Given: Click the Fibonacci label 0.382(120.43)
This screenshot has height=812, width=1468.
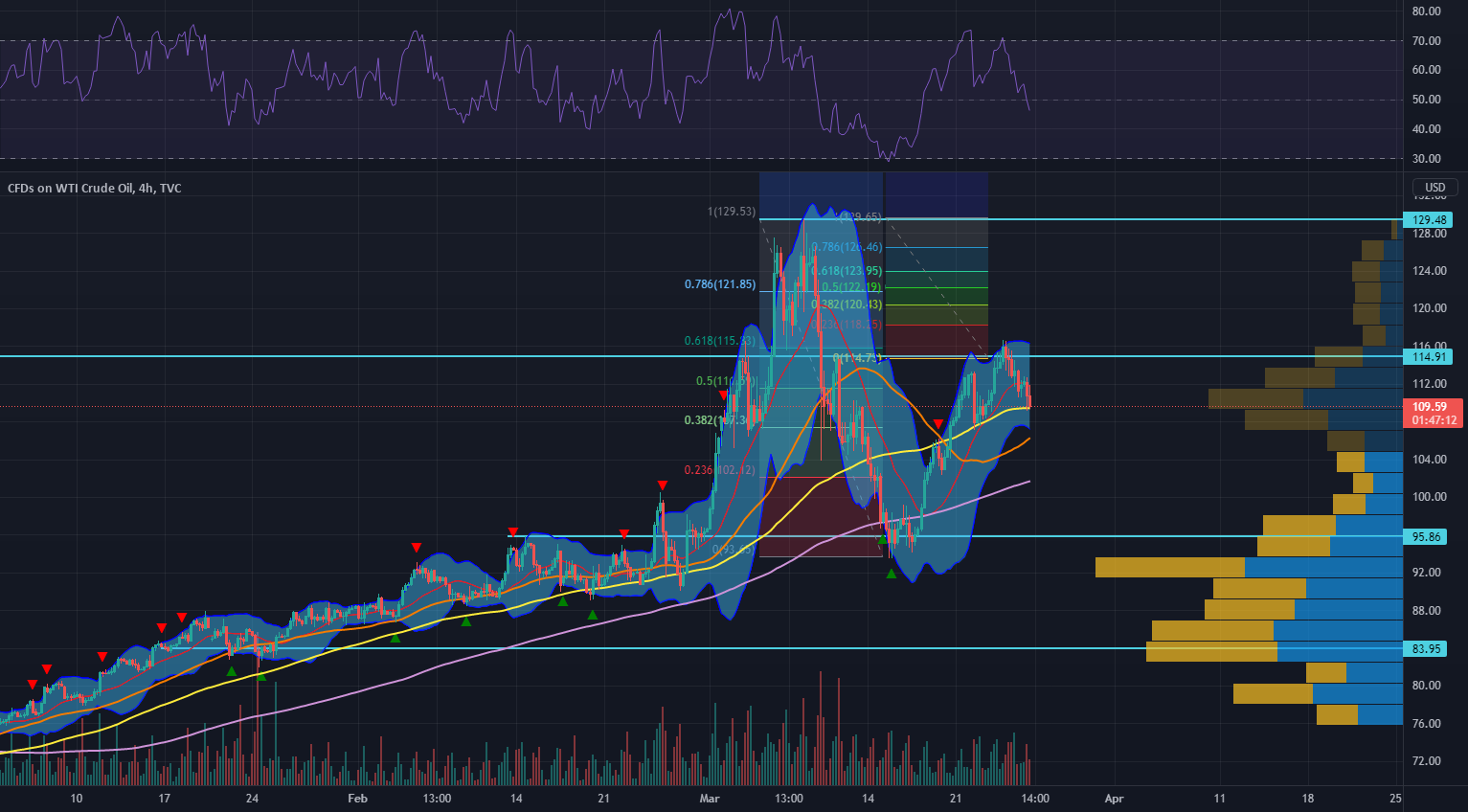Looking at the screenshot, I should (x=847, y=304).
